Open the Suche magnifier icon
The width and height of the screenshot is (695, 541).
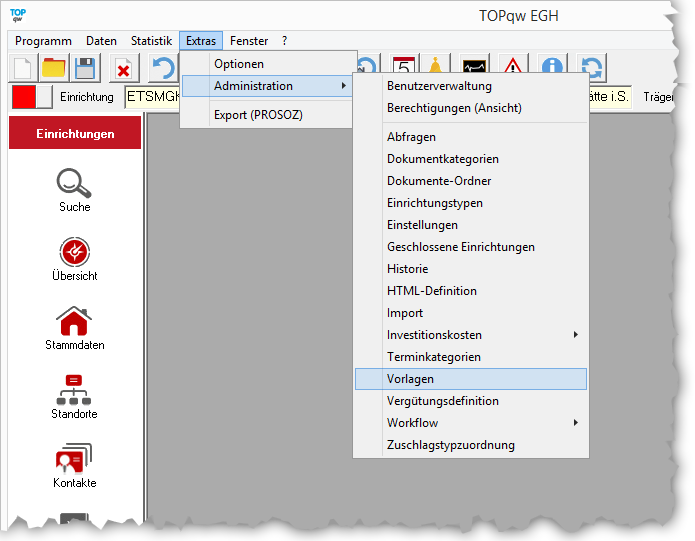click(74, 183)
